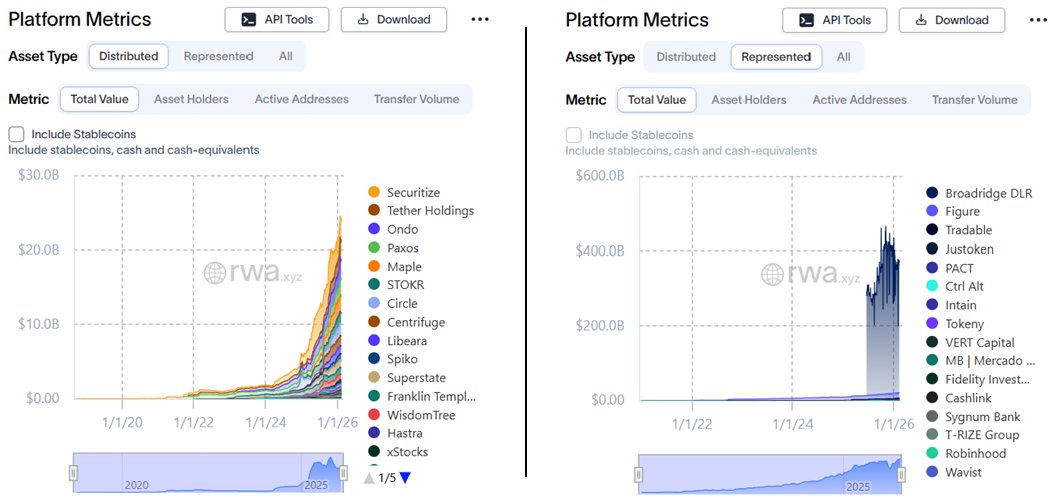Select Distributed asset type in right panel

[x=686, y=57]
